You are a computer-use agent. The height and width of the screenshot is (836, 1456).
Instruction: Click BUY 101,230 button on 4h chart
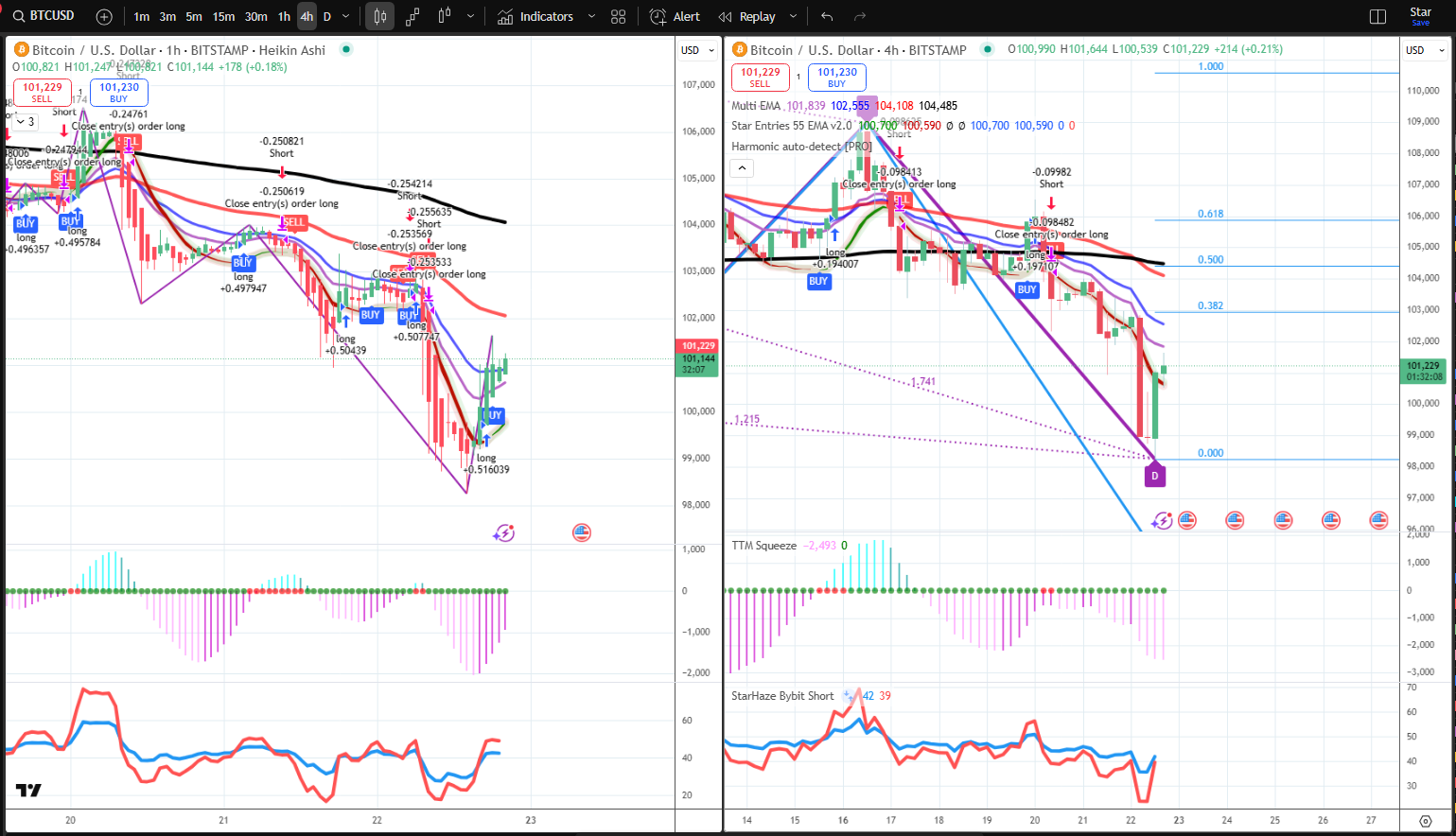click(x=837, y=77)
